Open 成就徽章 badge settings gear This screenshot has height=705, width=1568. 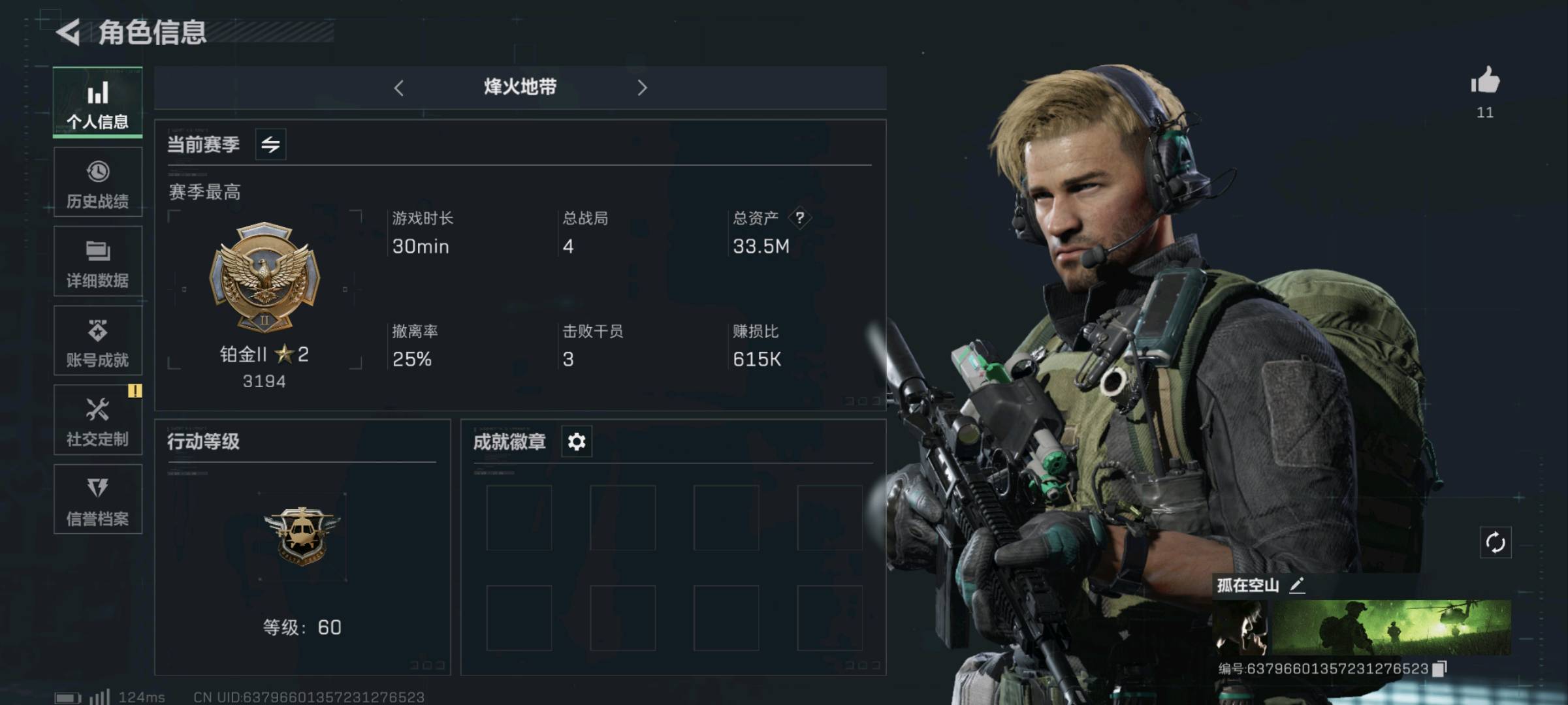pos(577,442)
